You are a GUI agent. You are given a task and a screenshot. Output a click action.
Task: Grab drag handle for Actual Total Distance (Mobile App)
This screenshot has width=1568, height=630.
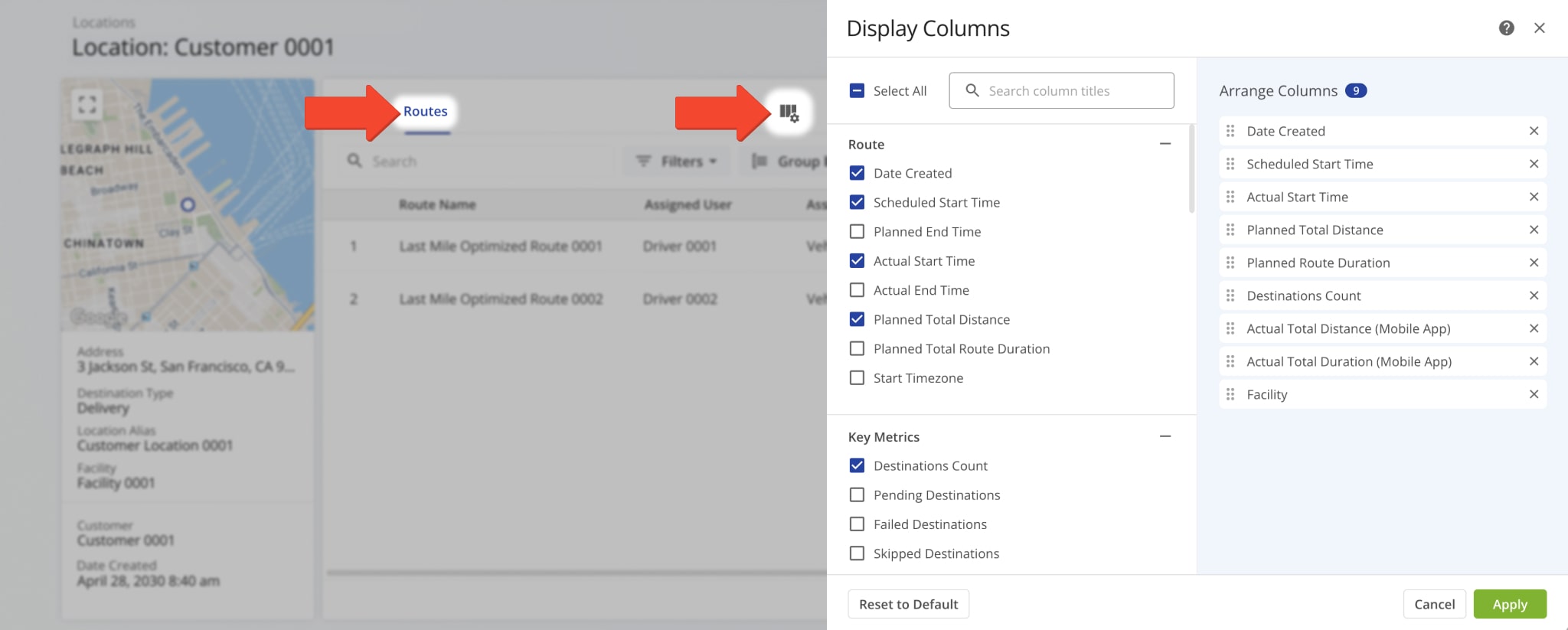click(1230, 328)
